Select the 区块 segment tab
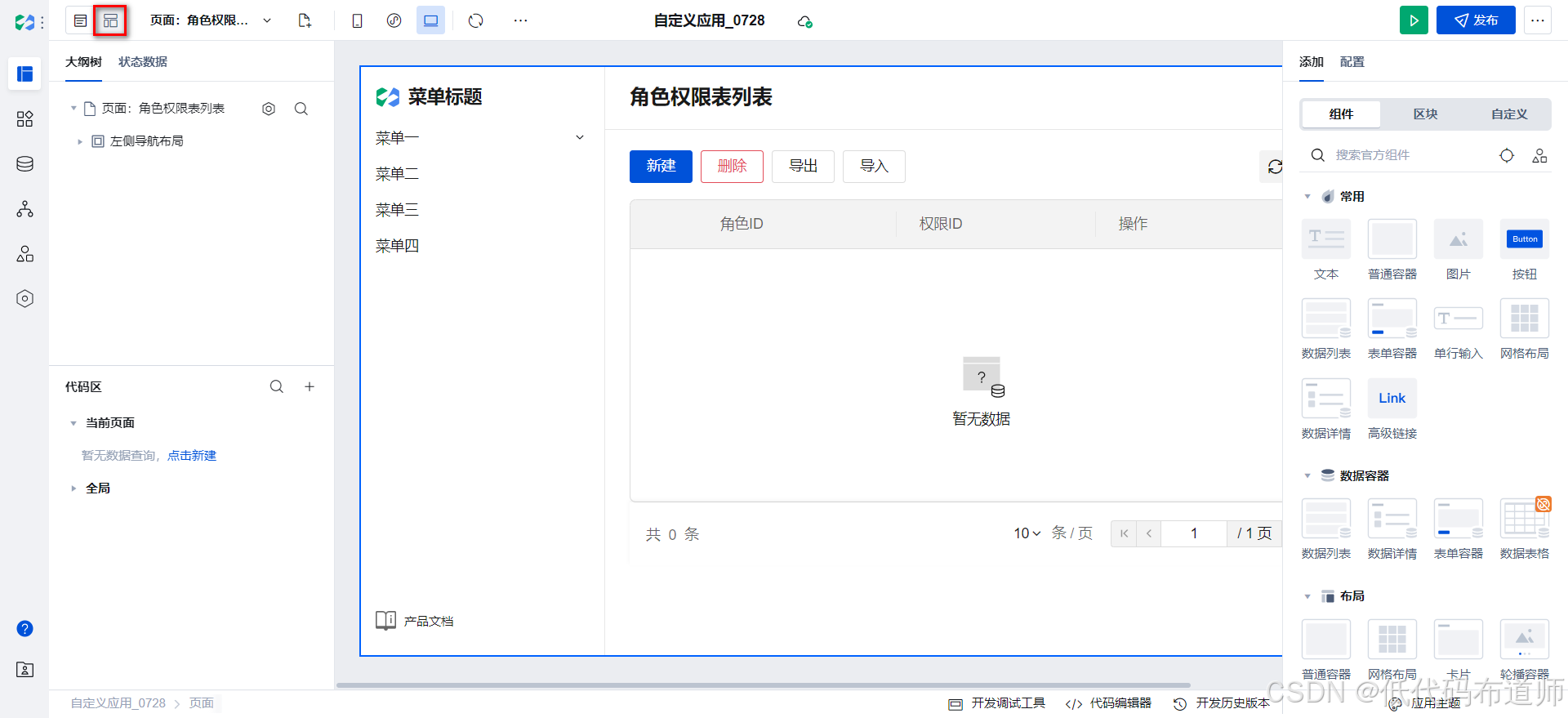Screen dimensions: 1568x718 pos(1425,114)
